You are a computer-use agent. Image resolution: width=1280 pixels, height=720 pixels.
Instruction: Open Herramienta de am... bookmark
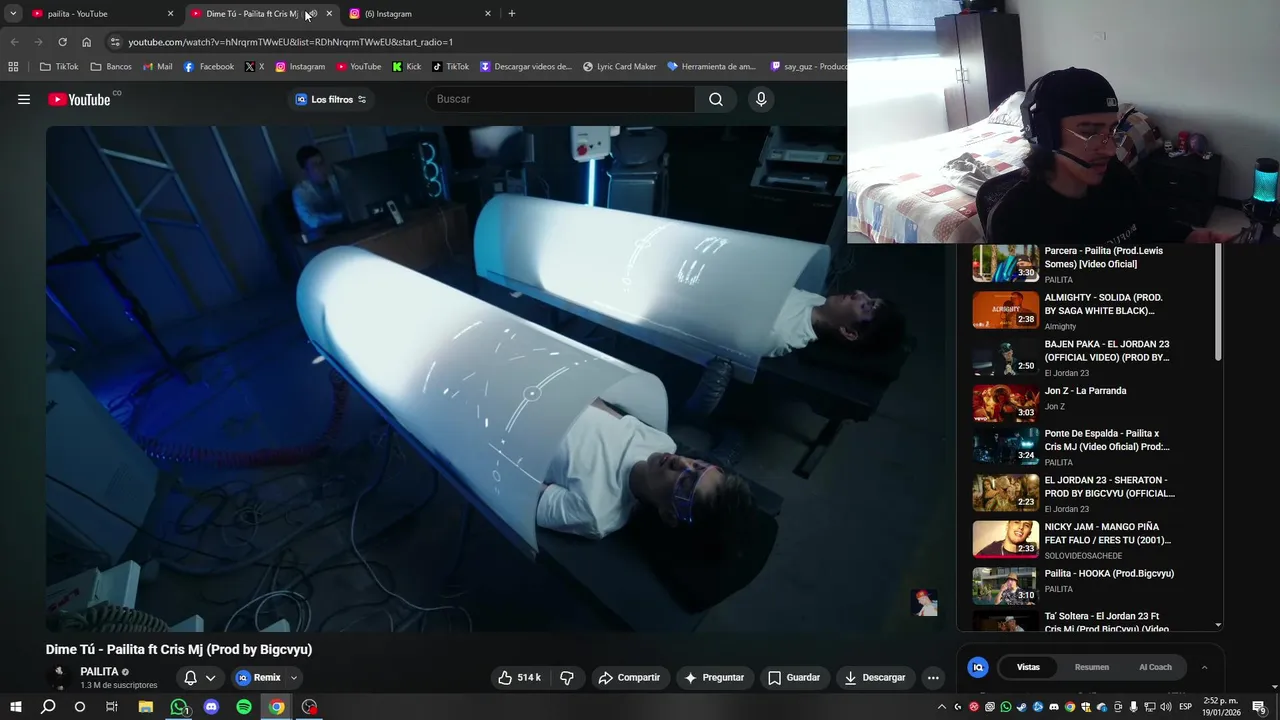[x=711, y=67]
